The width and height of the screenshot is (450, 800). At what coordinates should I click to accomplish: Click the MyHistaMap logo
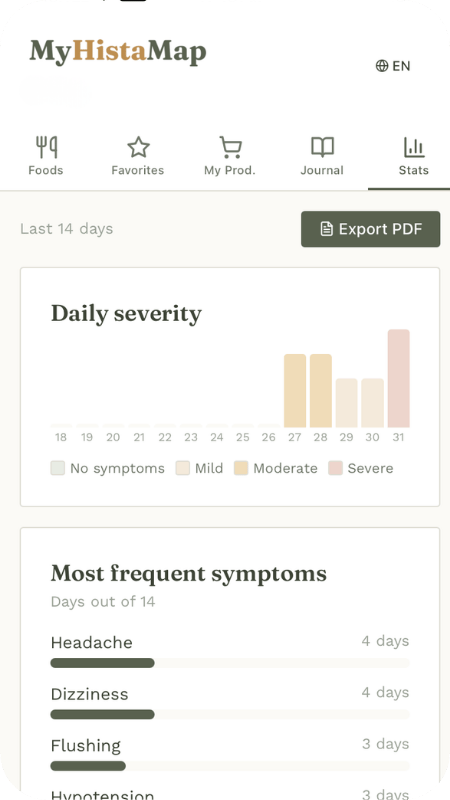tap(118, 52)
